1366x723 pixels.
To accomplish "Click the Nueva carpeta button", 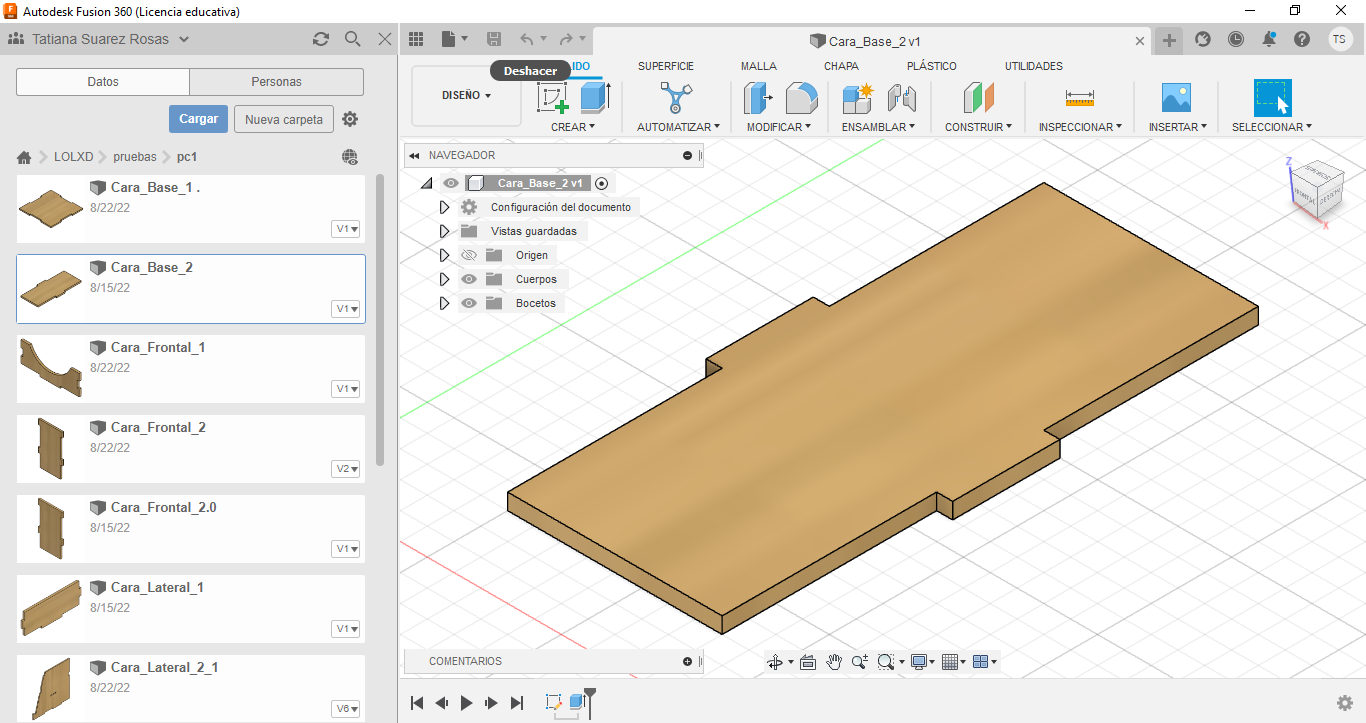I will (x=284, y=119).
